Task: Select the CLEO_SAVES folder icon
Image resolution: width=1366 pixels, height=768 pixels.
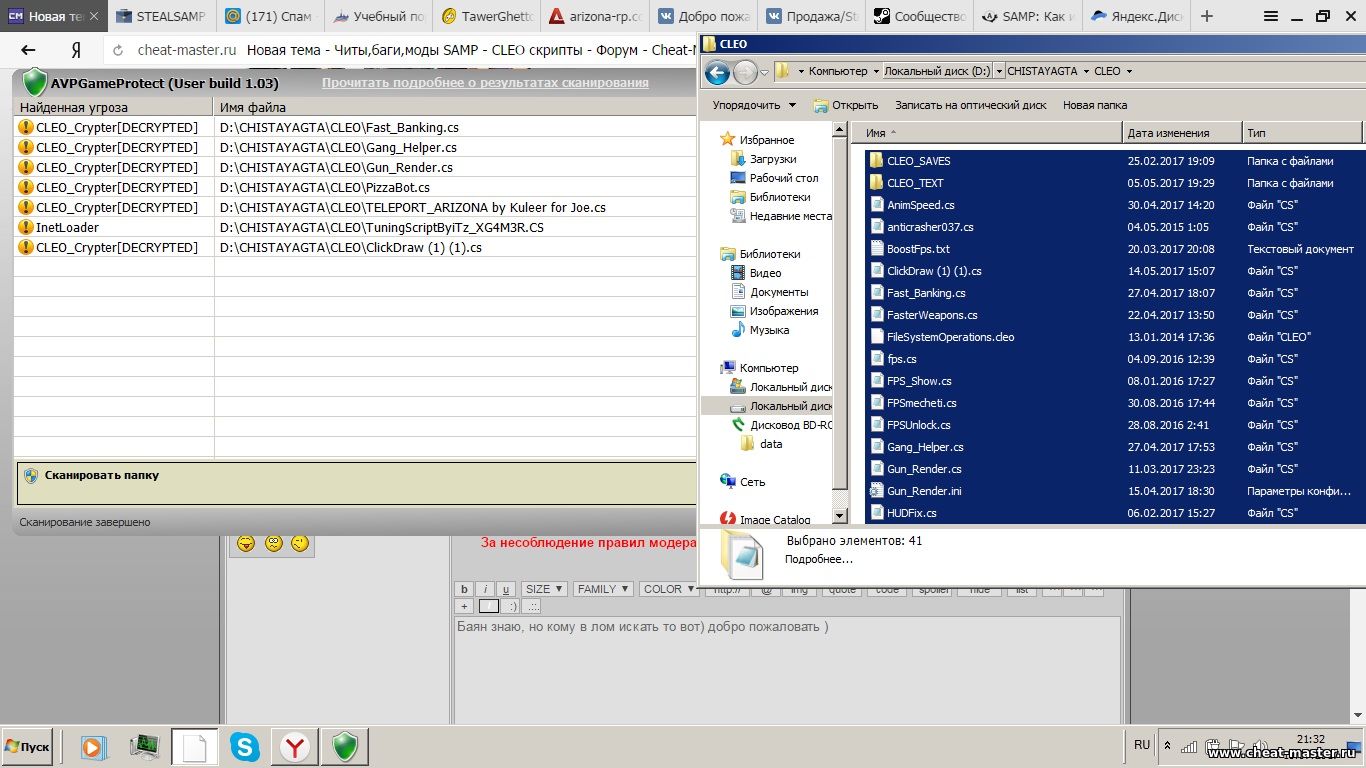Action: pos(876,161)
